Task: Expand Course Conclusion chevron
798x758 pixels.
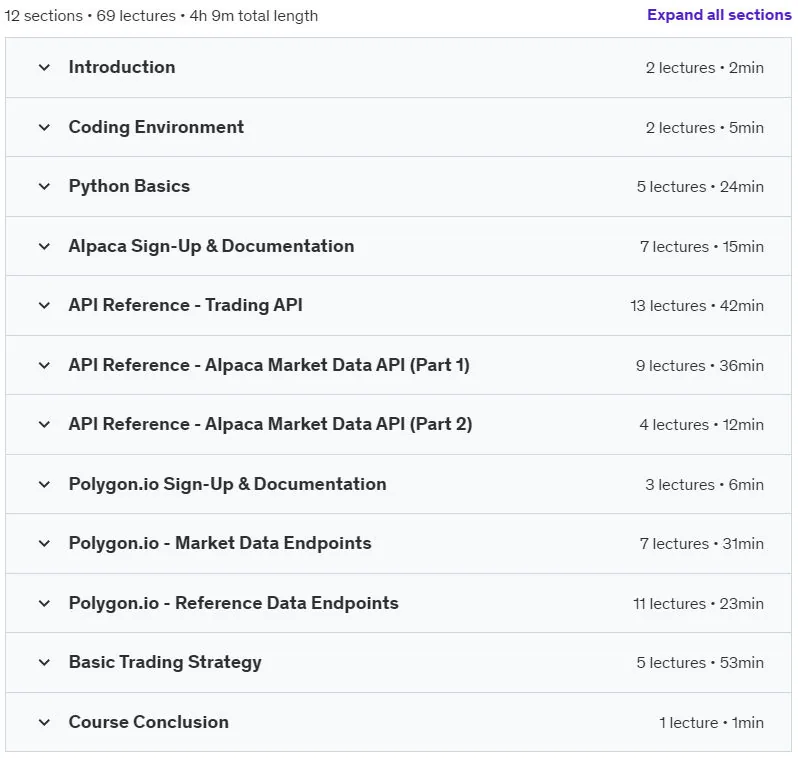Action: pos(44,722)
